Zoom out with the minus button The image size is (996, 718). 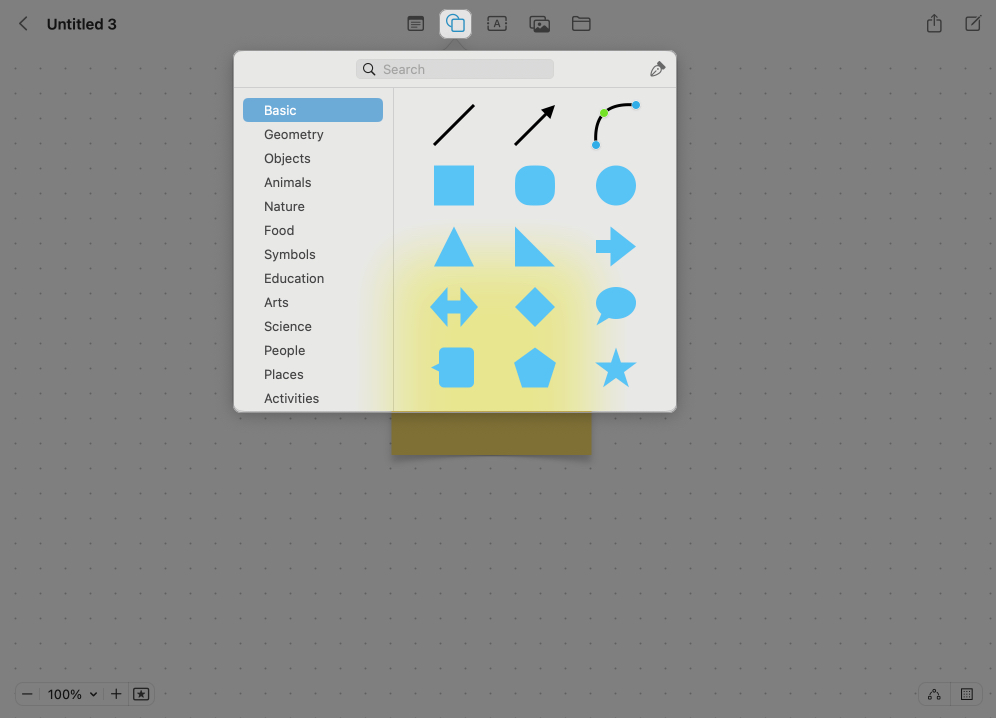click(x=27, y=694)
